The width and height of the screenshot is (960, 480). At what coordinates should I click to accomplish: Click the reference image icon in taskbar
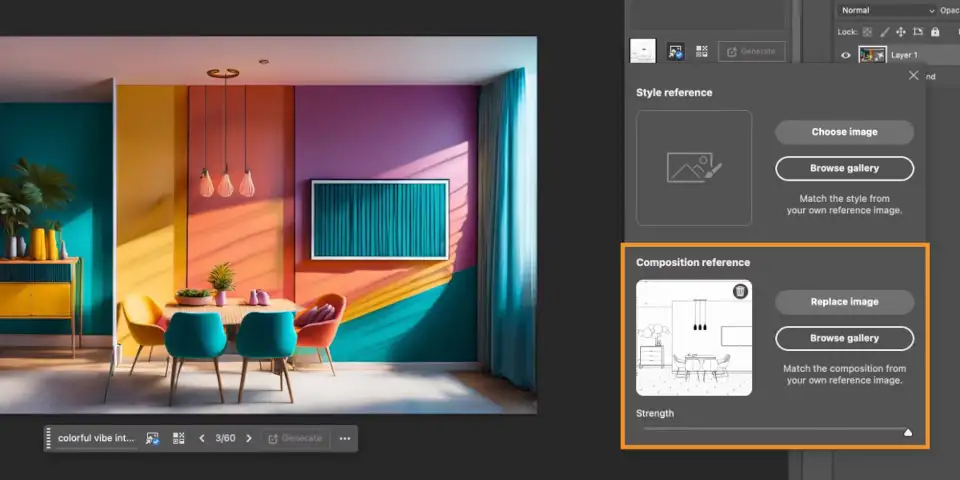tap(152, 438)
